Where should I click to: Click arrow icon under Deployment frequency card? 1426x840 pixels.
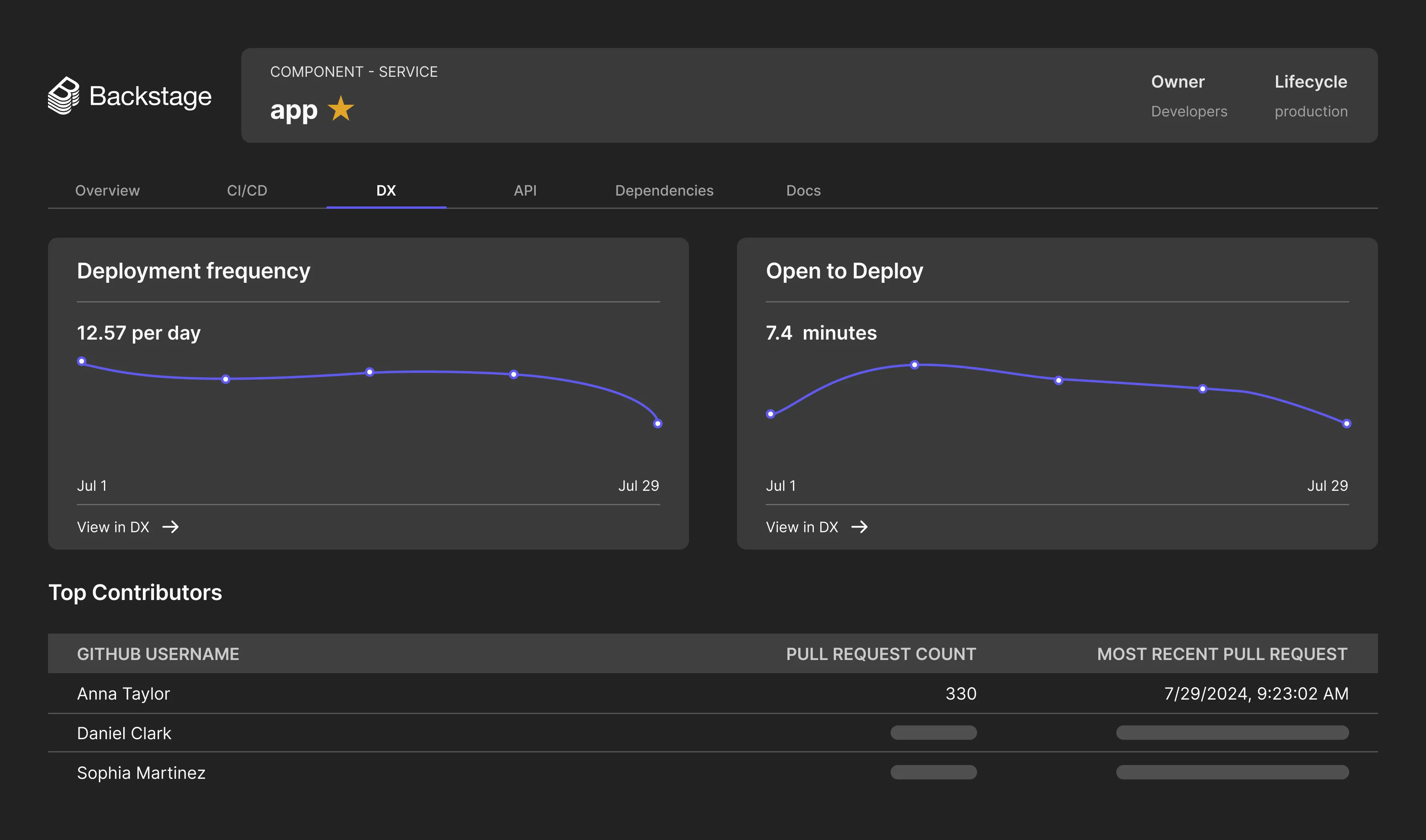point(170,527)
